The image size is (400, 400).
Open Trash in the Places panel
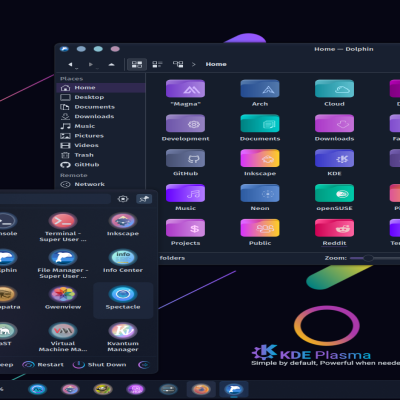click(x=101, y=155)
